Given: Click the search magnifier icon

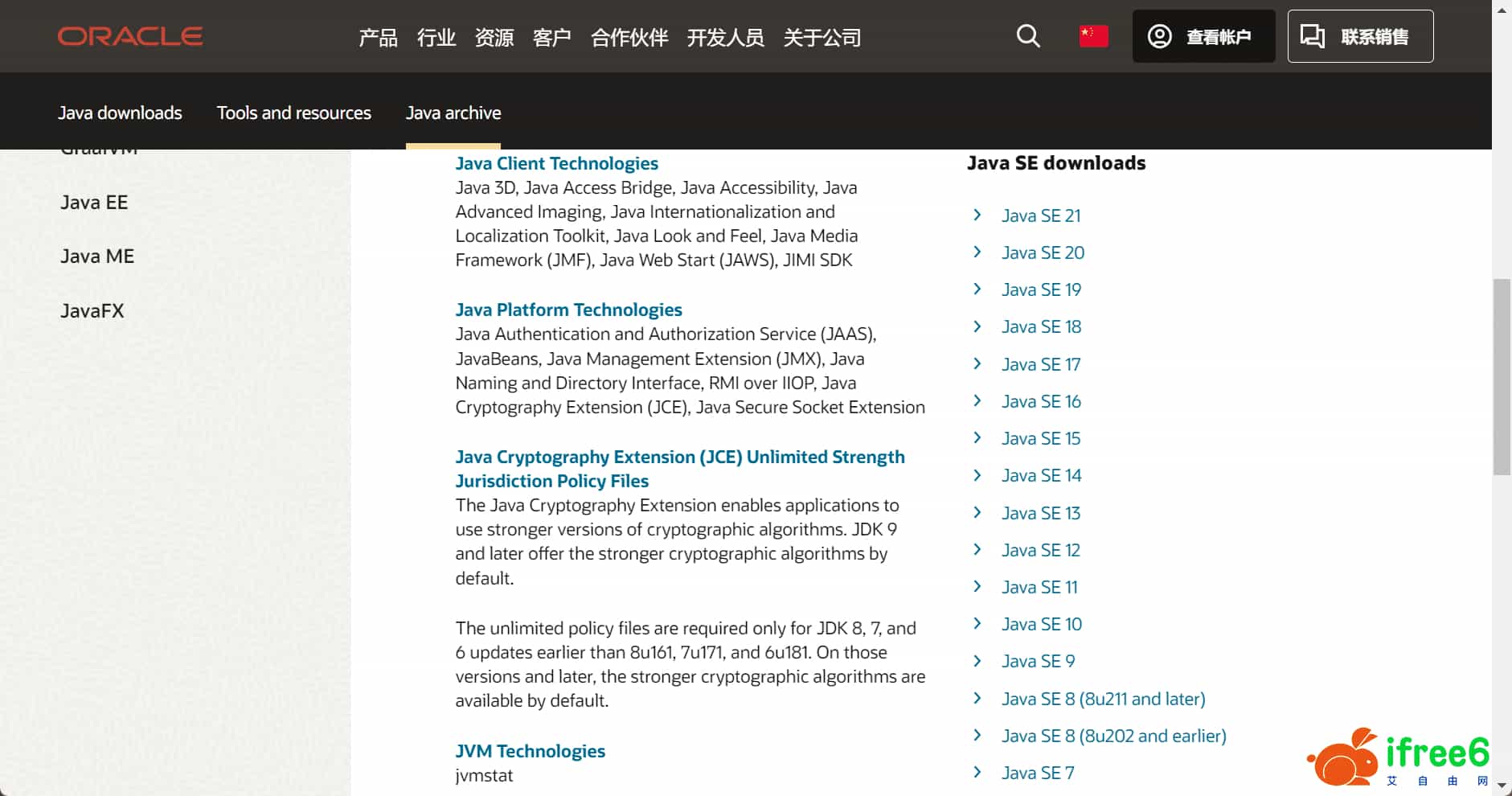Looking at the screenshot, I should tap(1028, 36).
